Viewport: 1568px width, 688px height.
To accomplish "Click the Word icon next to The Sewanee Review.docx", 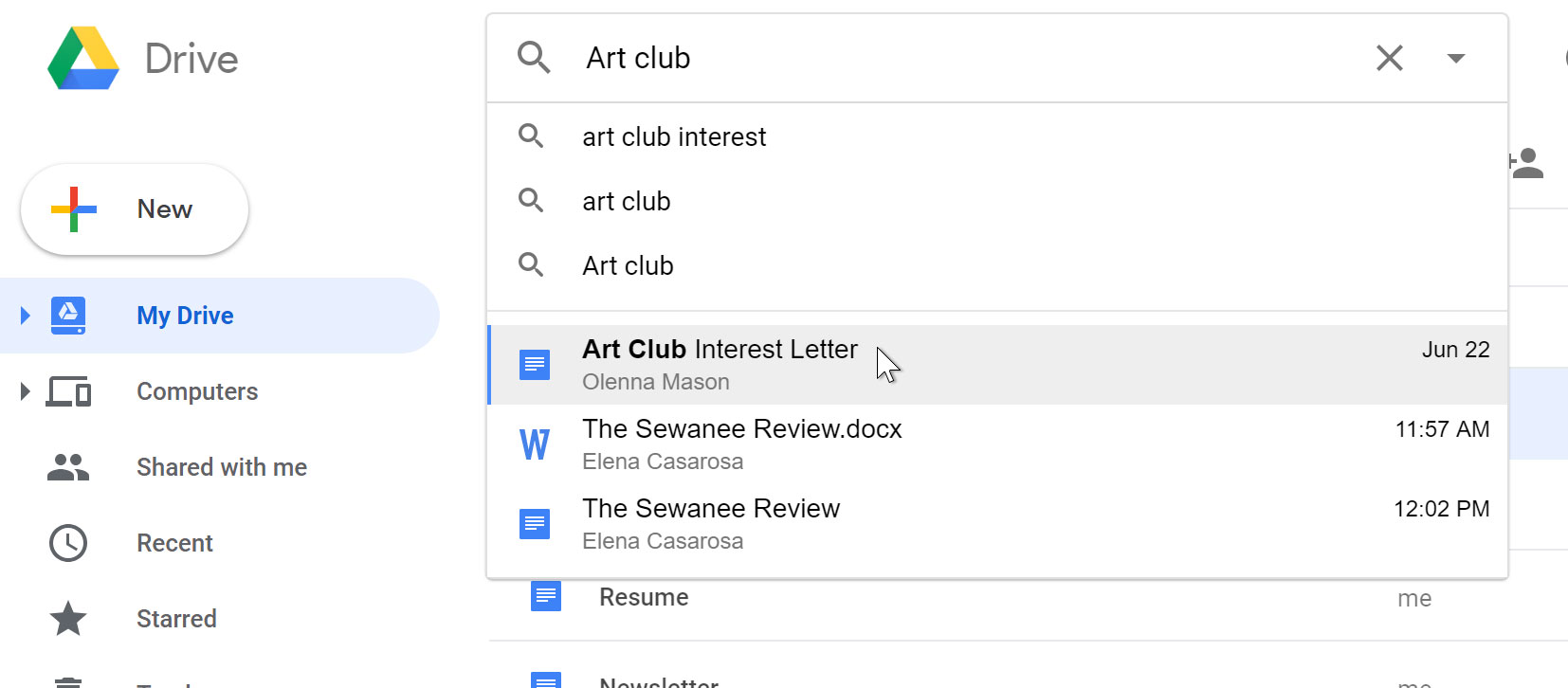I will (535, 444).
